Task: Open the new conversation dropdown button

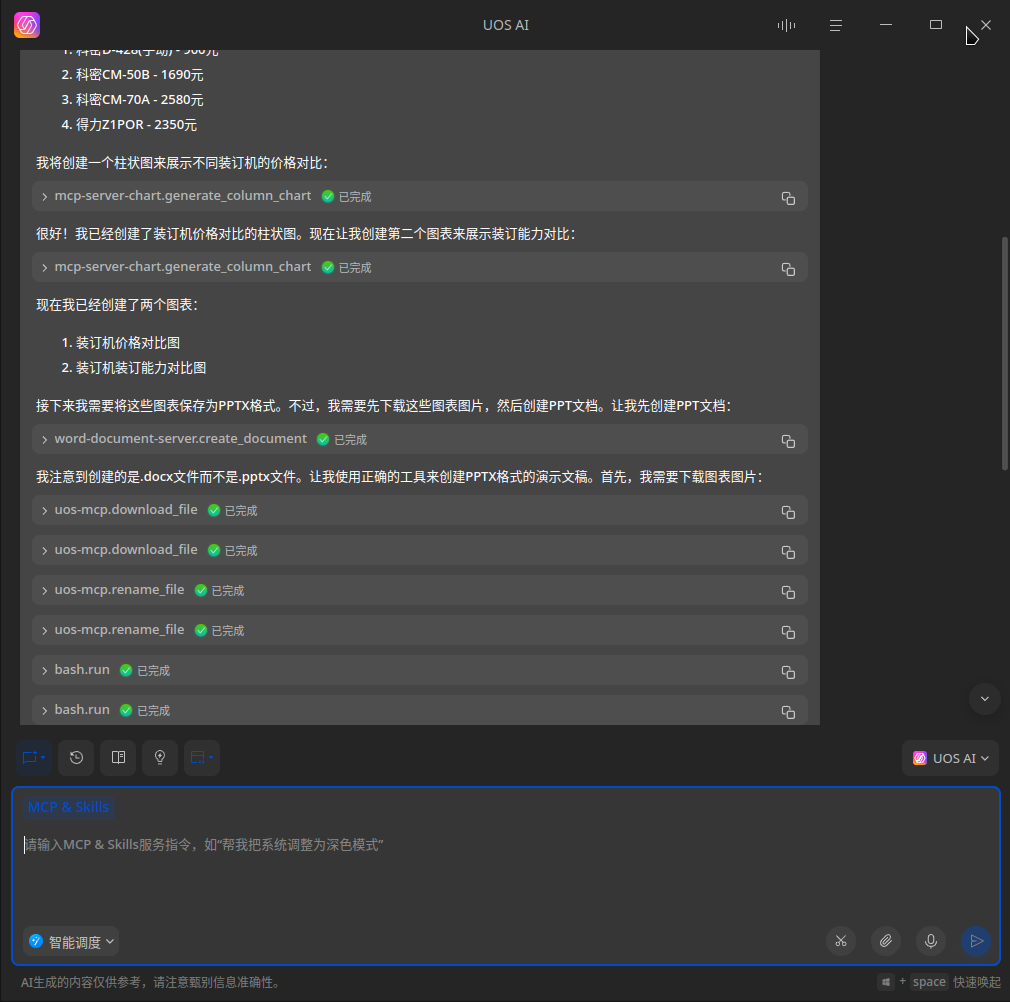Action: pyautogui.click(x=33, y=757)
